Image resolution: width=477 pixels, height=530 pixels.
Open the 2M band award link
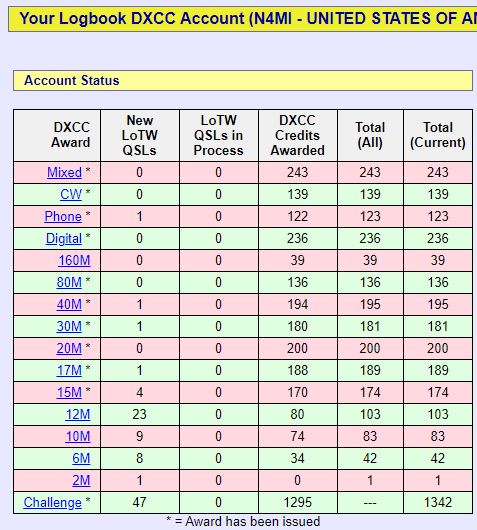pos(81,481)
